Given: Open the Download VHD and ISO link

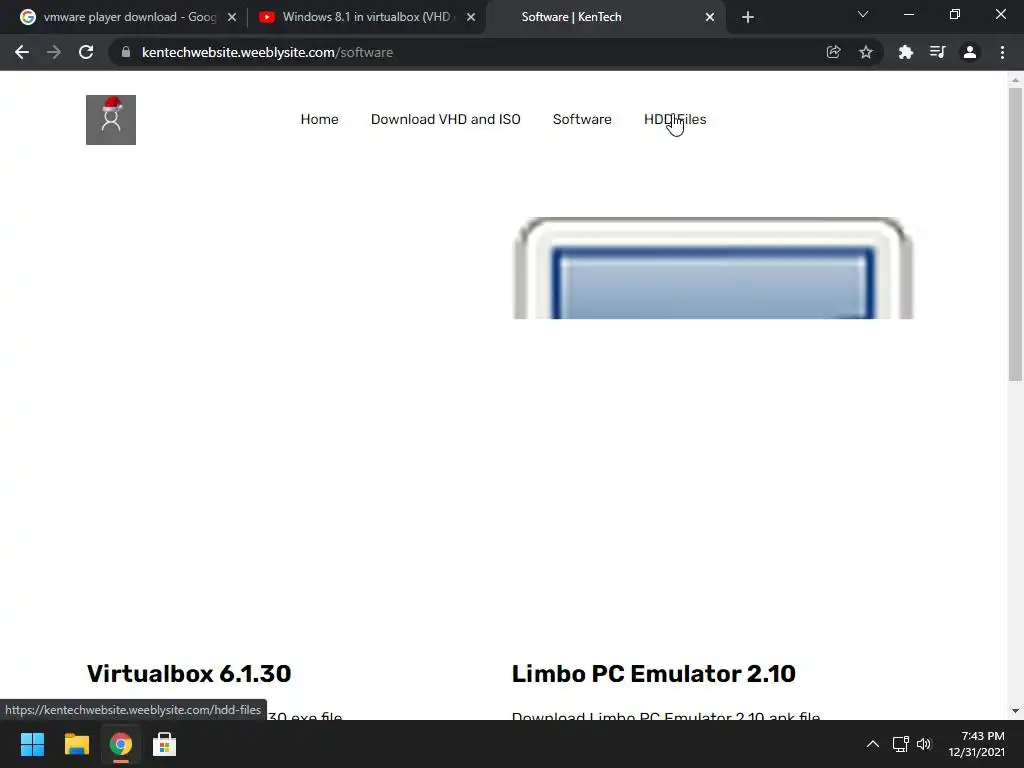Looking at the screenshot, I should coord(445,120).
